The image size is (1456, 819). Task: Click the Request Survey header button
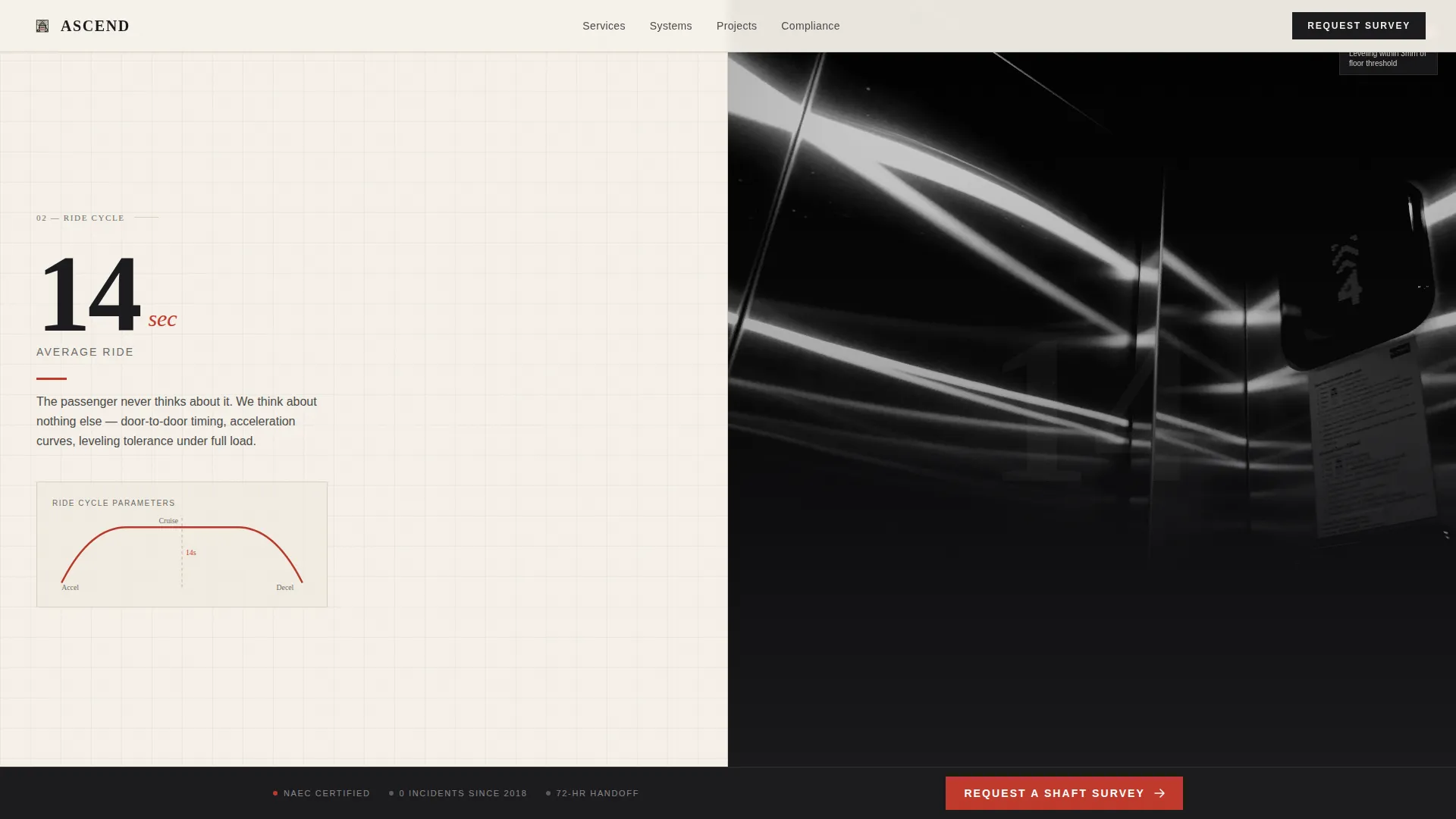coord(1358,26)
